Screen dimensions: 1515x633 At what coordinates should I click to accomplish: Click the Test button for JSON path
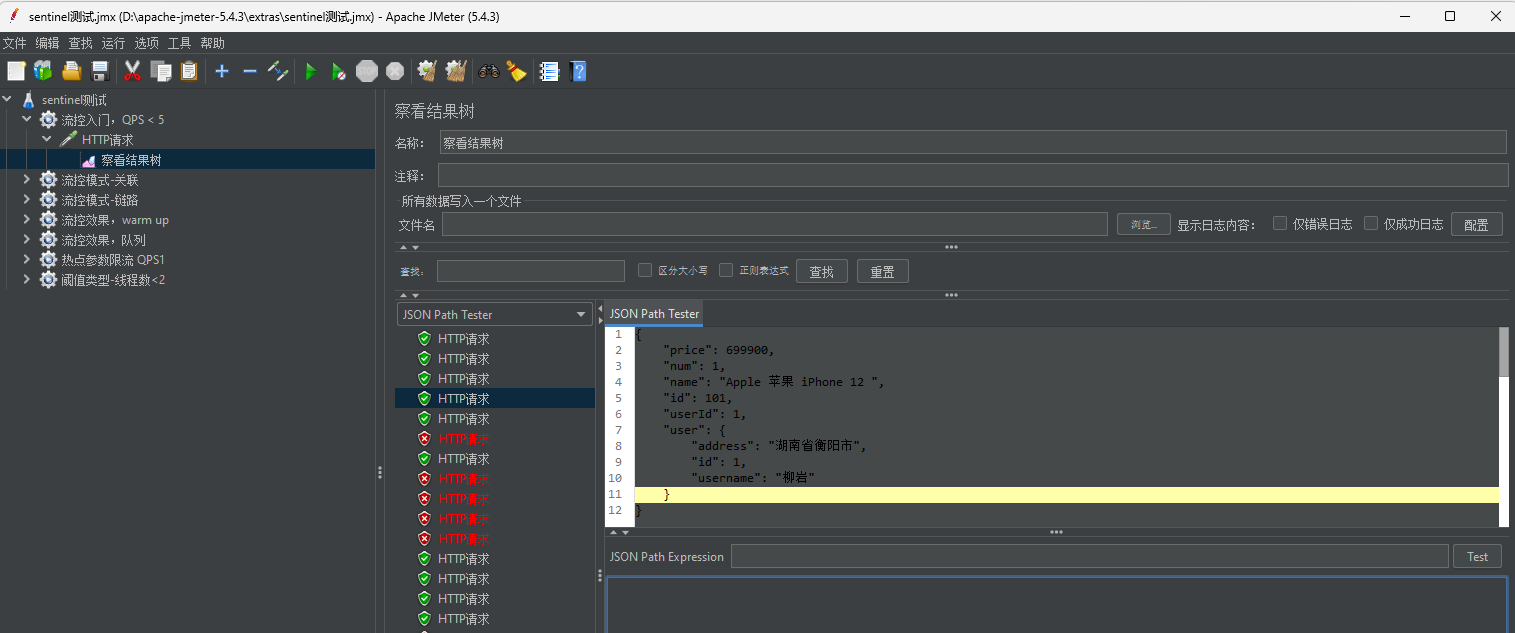(1477, 556)
